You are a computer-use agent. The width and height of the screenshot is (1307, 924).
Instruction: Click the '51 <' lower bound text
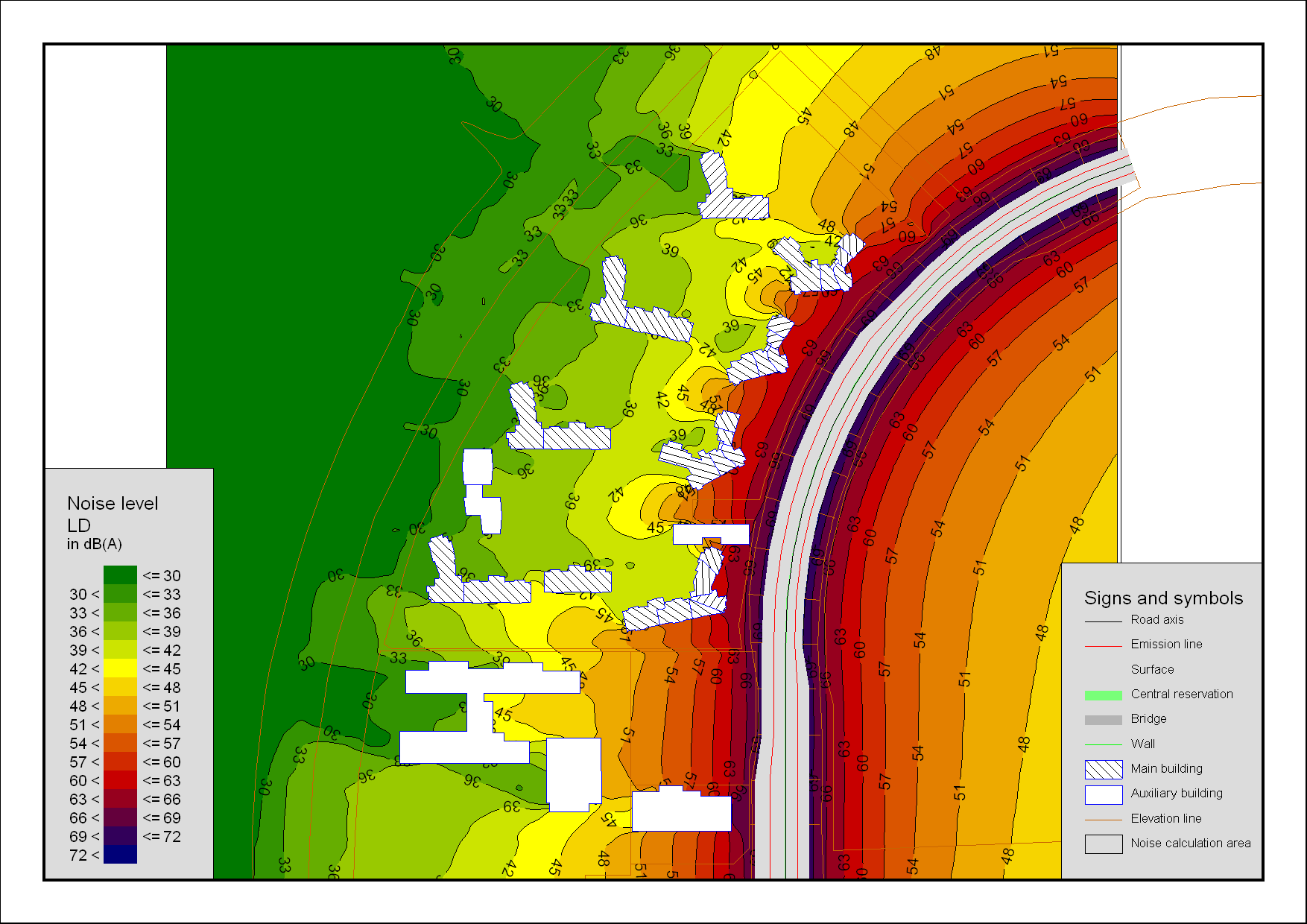click(84, 725)
